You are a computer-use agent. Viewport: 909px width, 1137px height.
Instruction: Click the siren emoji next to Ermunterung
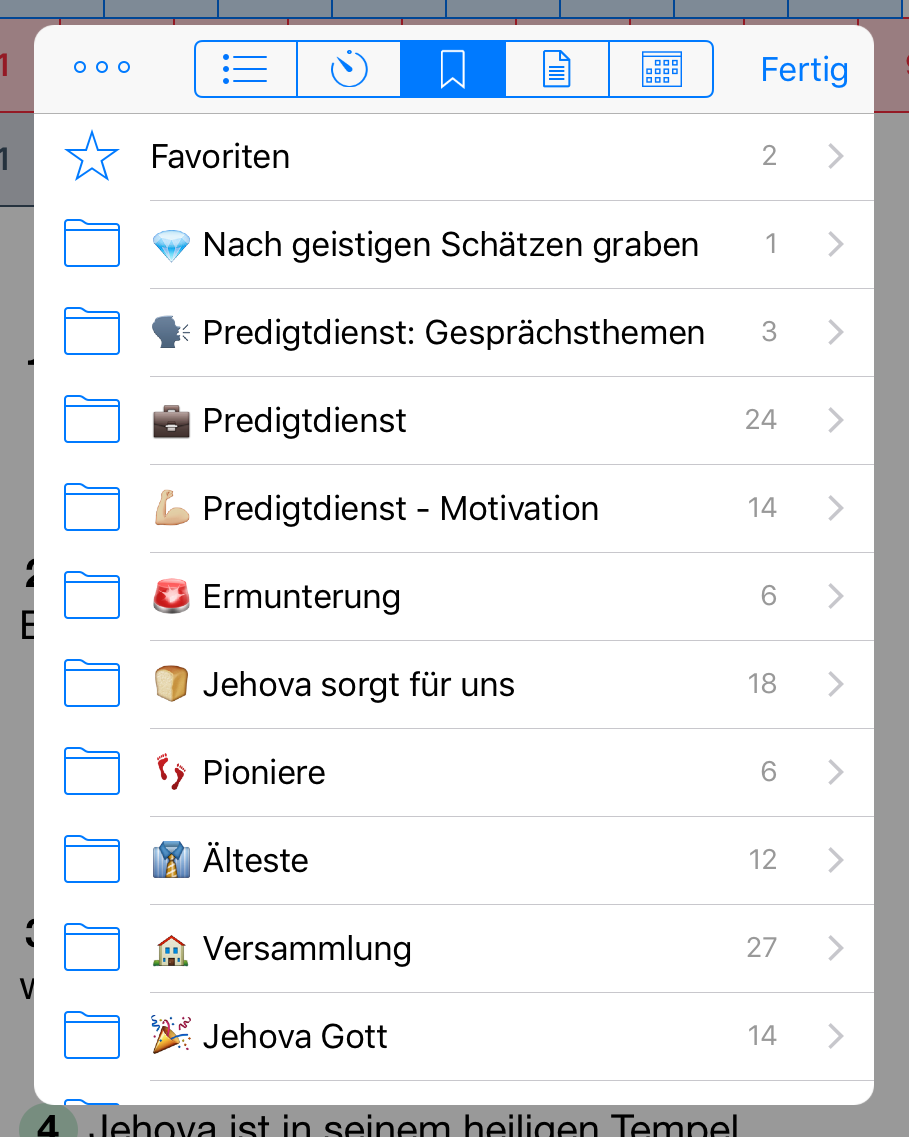tap(171, 597)
